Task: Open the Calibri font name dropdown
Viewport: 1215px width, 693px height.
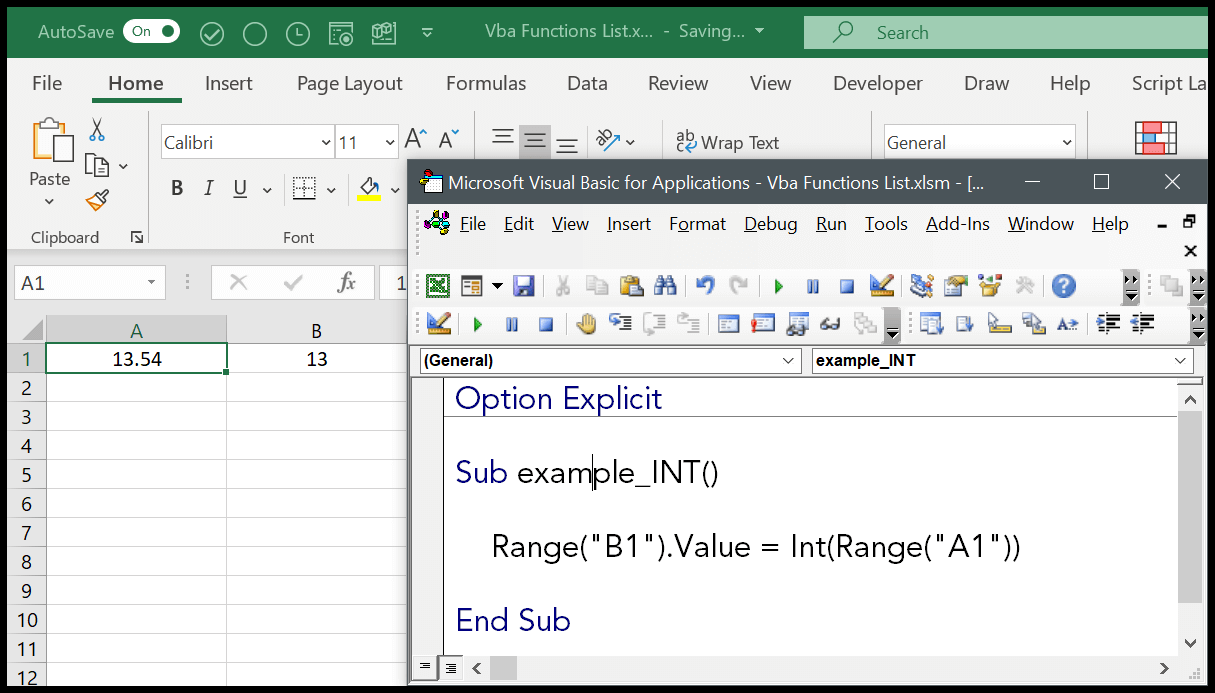Action: click(326, 143)
